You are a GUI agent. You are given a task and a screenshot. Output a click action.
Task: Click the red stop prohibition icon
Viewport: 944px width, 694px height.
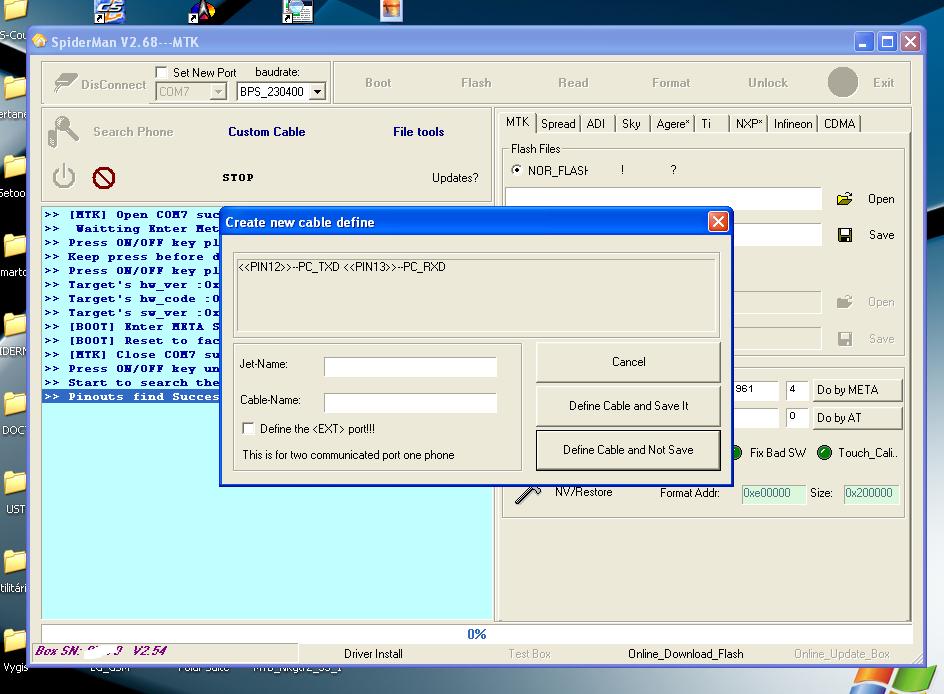pos(104,178)
